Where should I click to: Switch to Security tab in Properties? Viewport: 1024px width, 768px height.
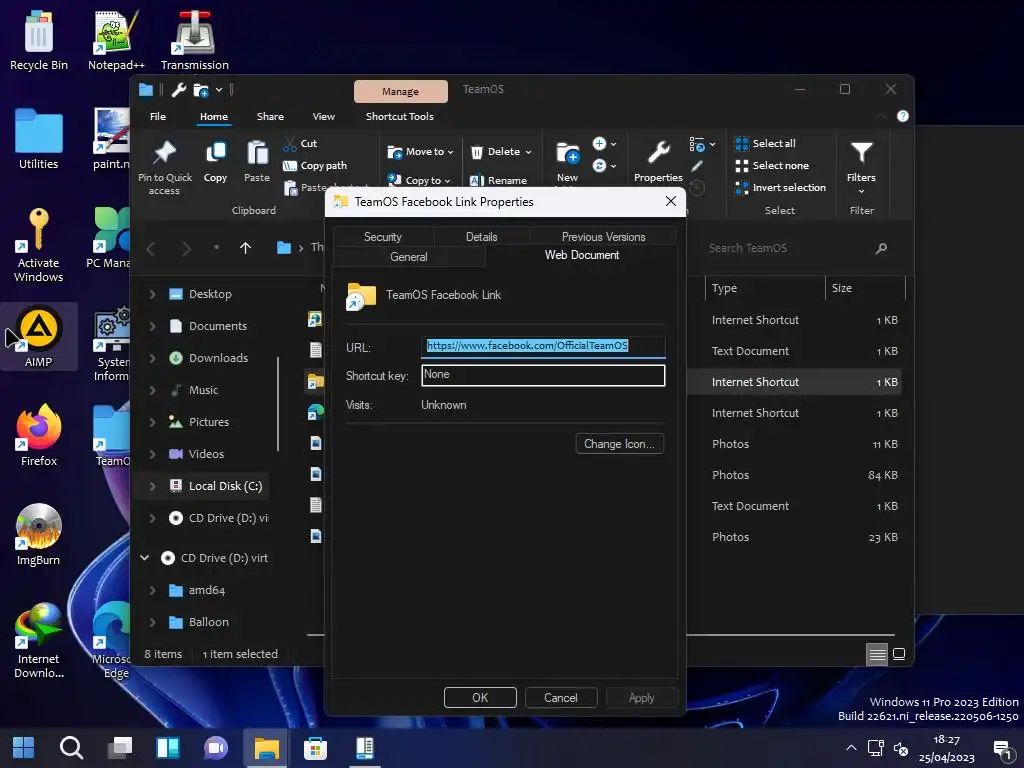point(383,237)
